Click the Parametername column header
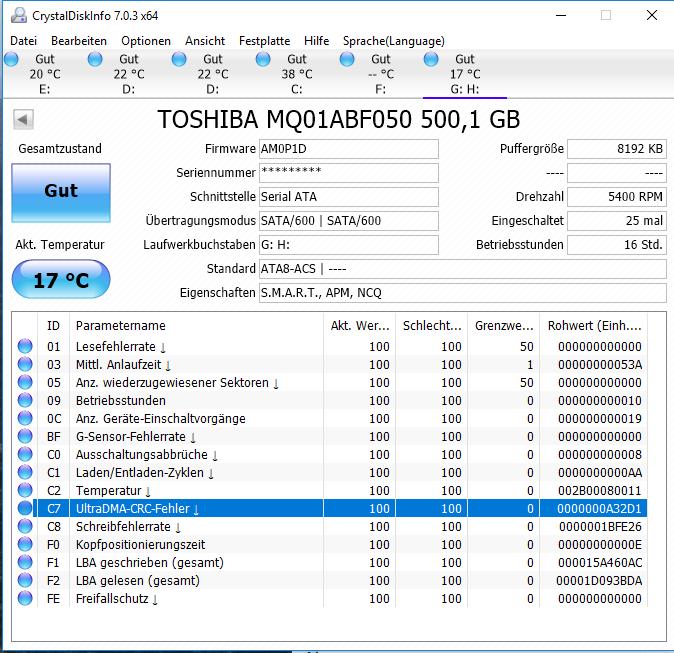 (196, 326)
